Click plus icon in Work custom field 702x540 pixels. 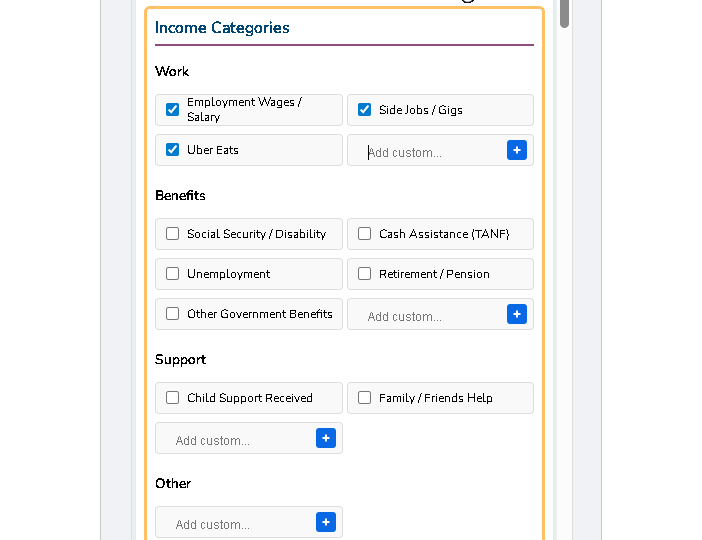(516, 150)
